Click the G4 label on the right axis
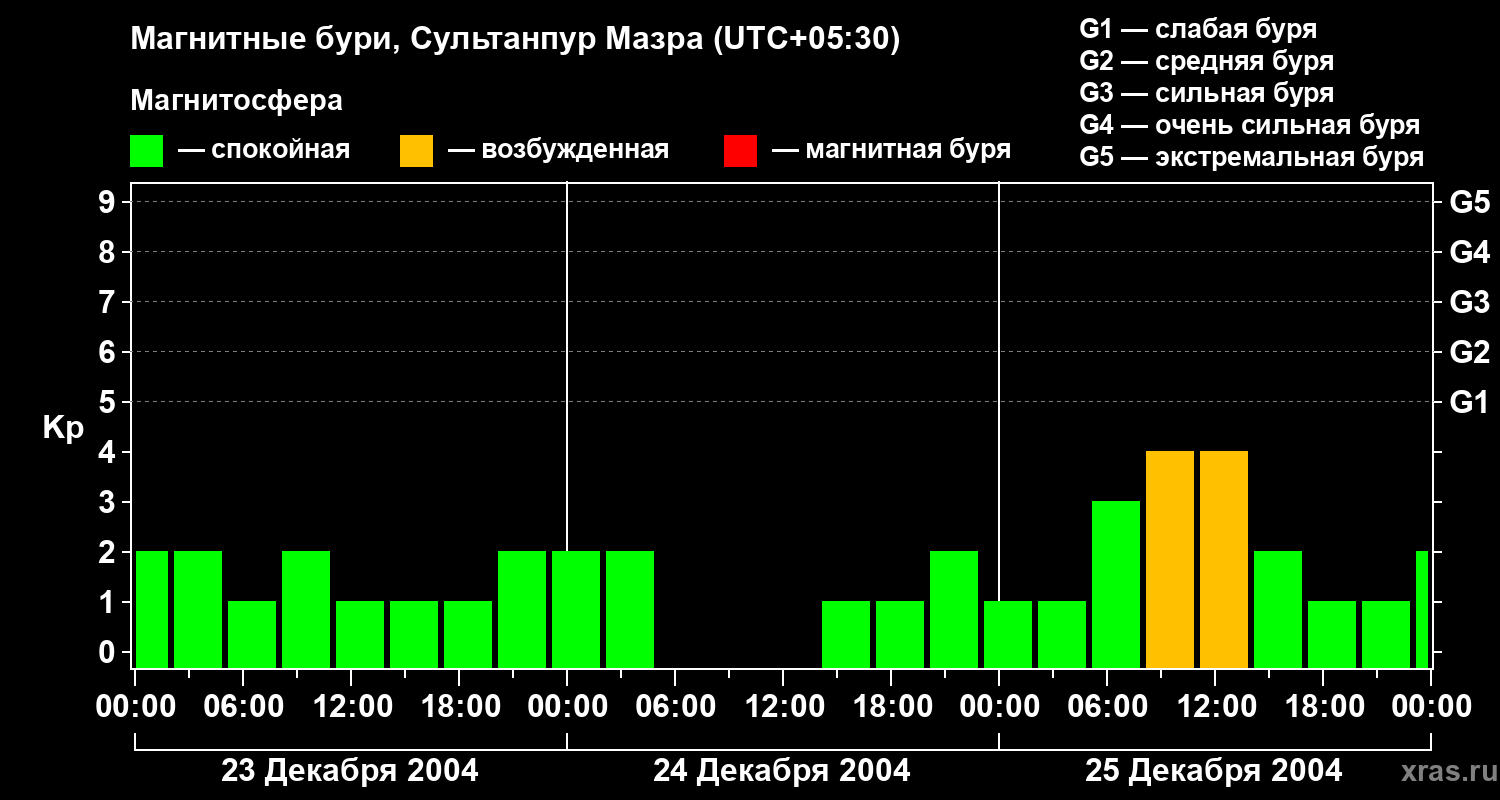1500x800 pixels. [x=1470, y=252]
